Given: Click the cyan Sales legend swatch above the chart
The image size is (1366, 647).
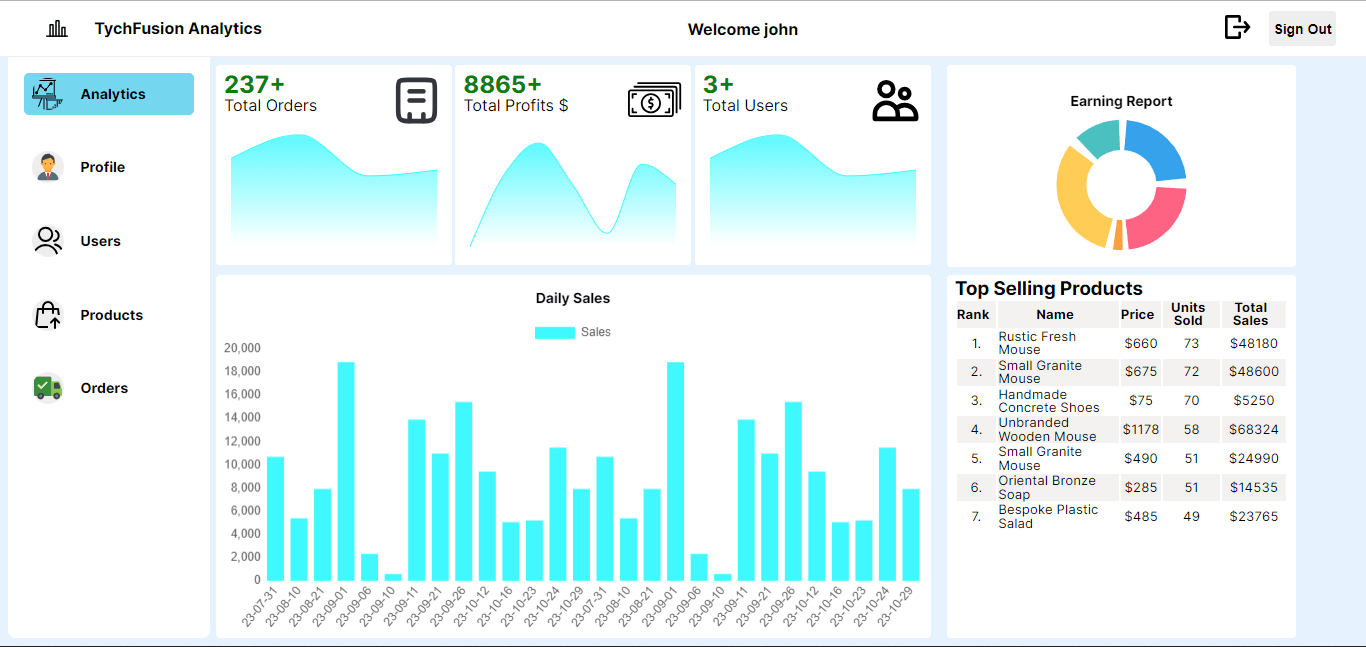Looking at the screenshot, I should coord(554,331).
